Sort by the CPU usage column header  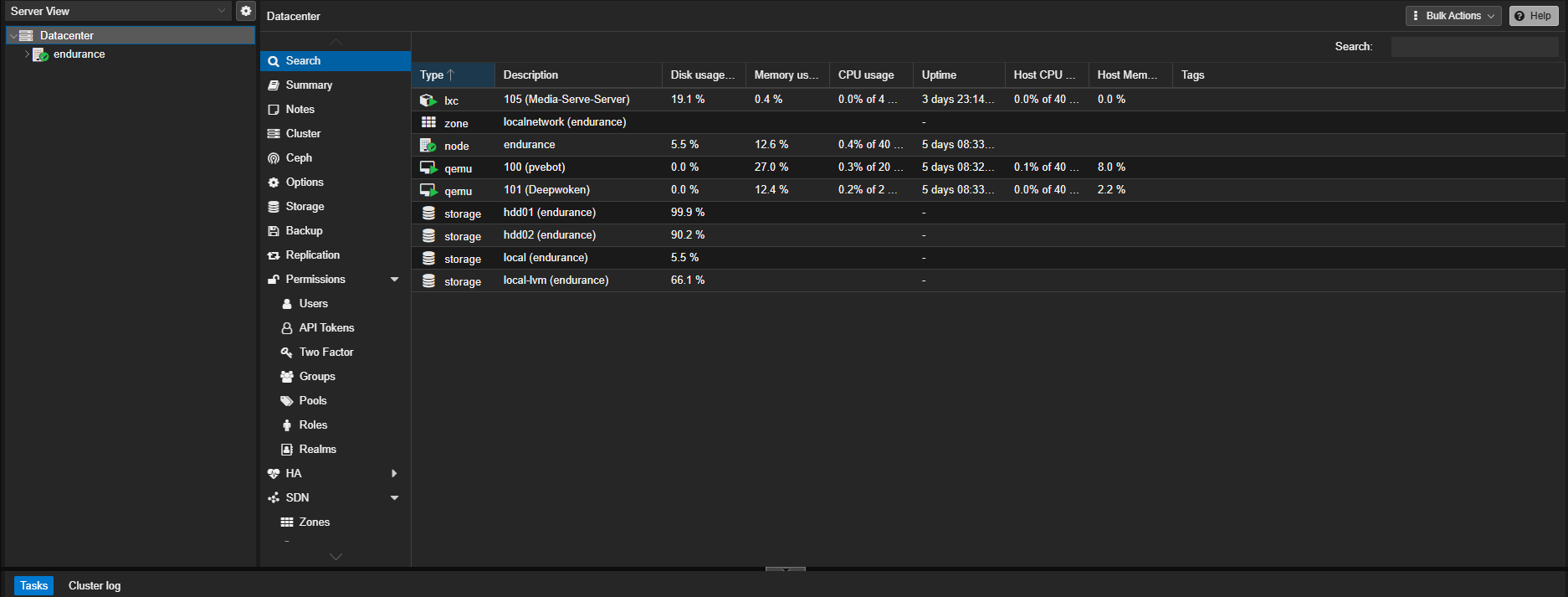click(871, 75)
